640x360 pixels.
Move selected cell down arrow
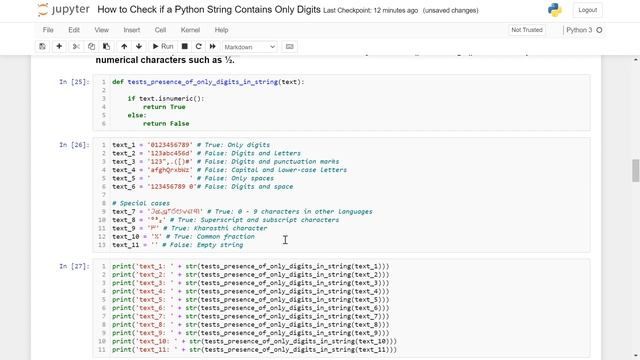[x=139, y=47]
